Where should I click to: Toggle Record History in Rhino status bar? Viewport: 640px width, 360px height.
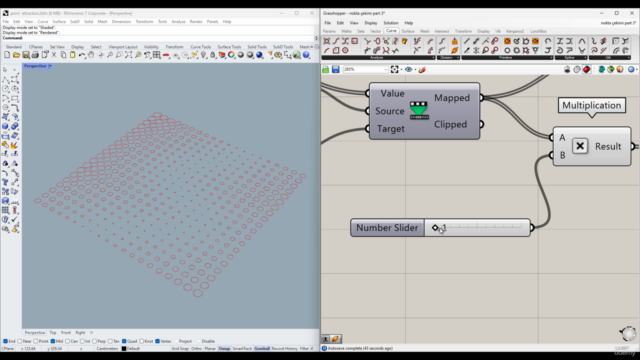pos(284,349)
